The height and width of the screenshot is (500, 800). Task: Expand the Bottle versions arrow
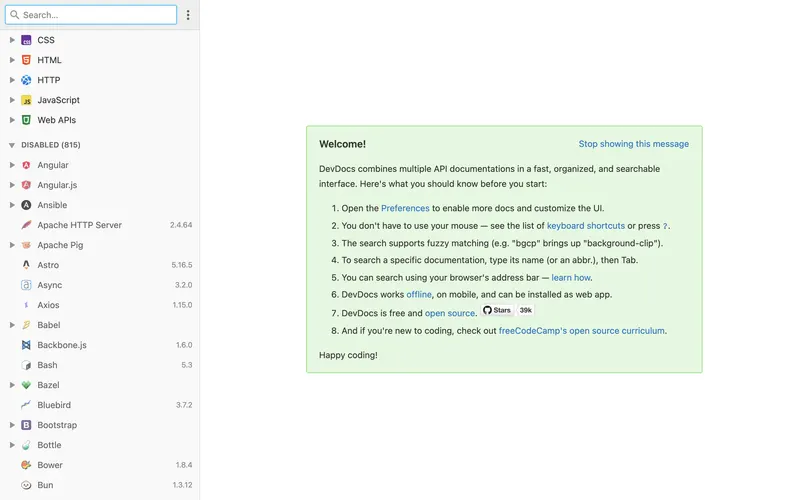[12, 445]
